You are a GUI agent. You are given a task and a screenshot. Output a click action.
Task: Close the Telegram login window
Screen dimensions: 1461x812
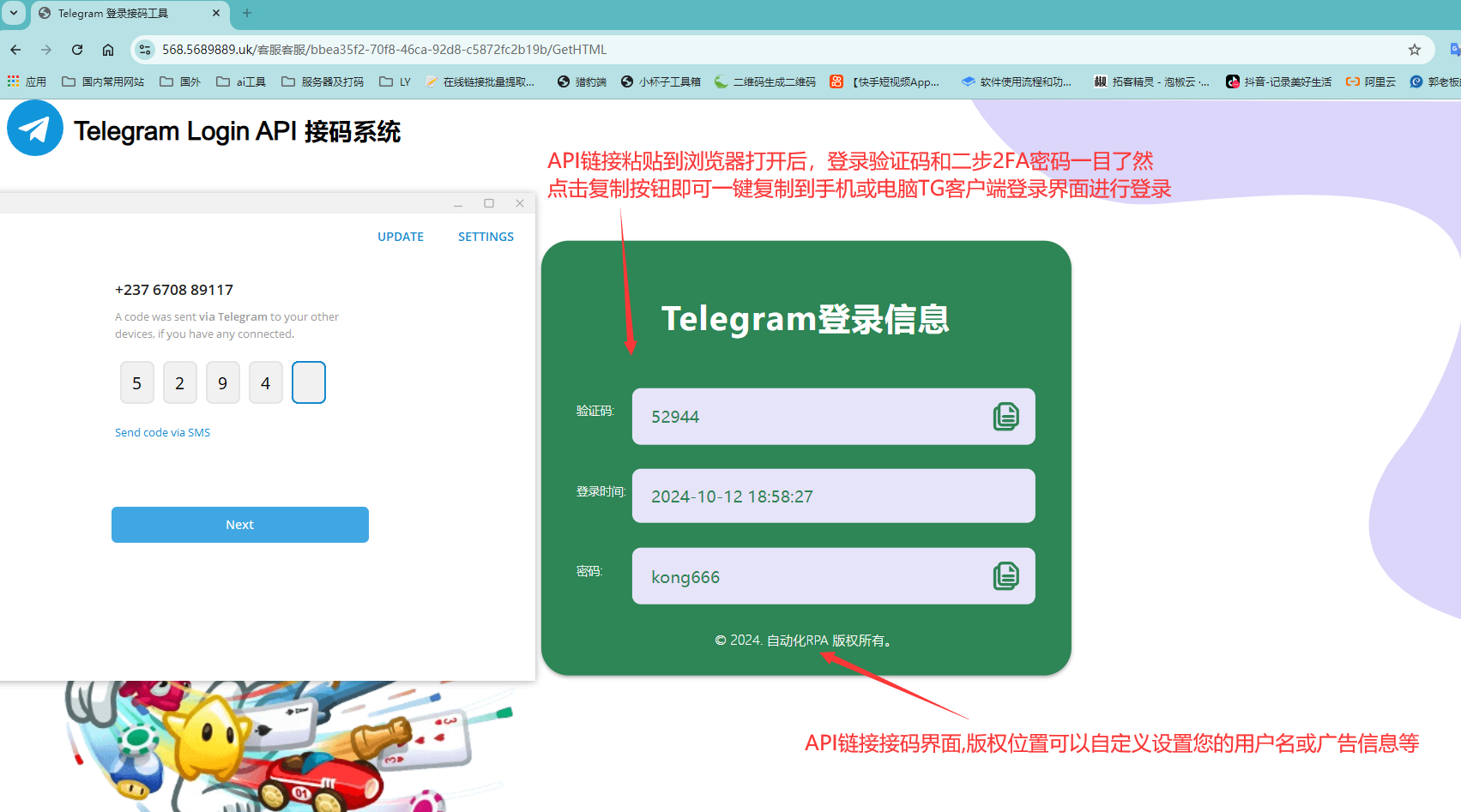[x=520, y=203]
